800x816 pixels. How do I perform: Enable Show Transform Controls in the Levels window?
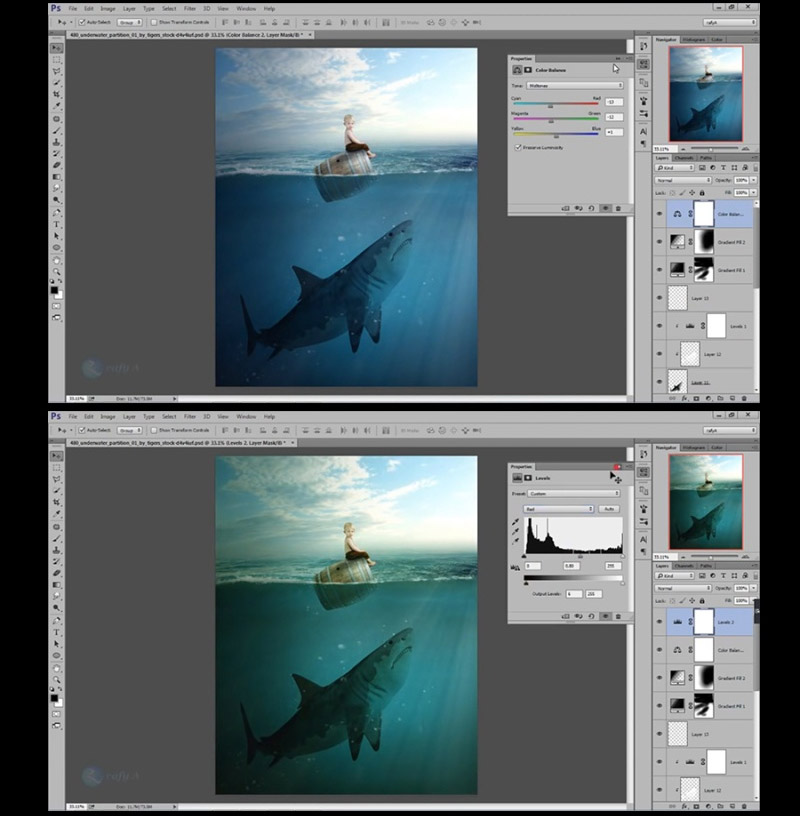tap(154, 430)
